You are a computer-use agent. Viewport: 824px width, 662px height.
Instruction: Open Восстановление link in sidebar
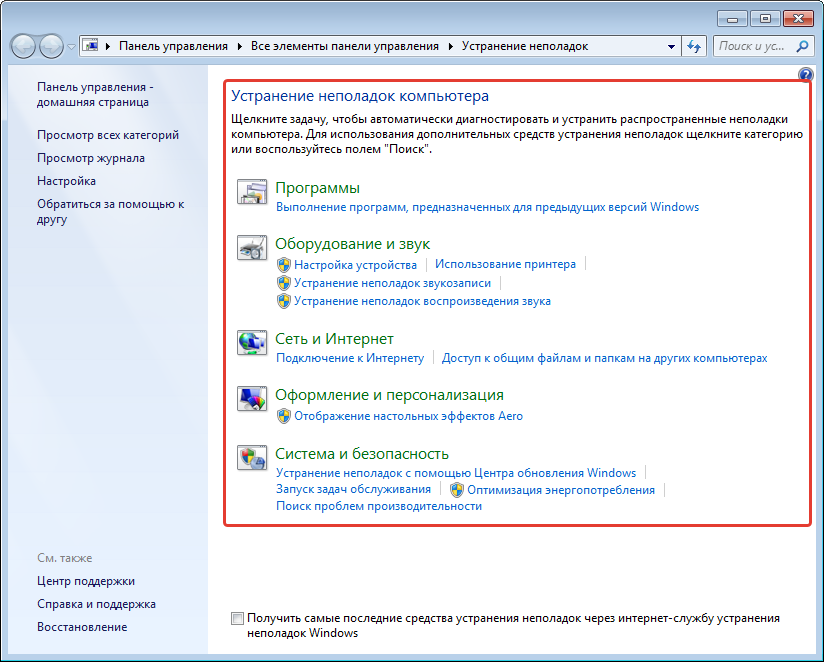click(82, 627)
